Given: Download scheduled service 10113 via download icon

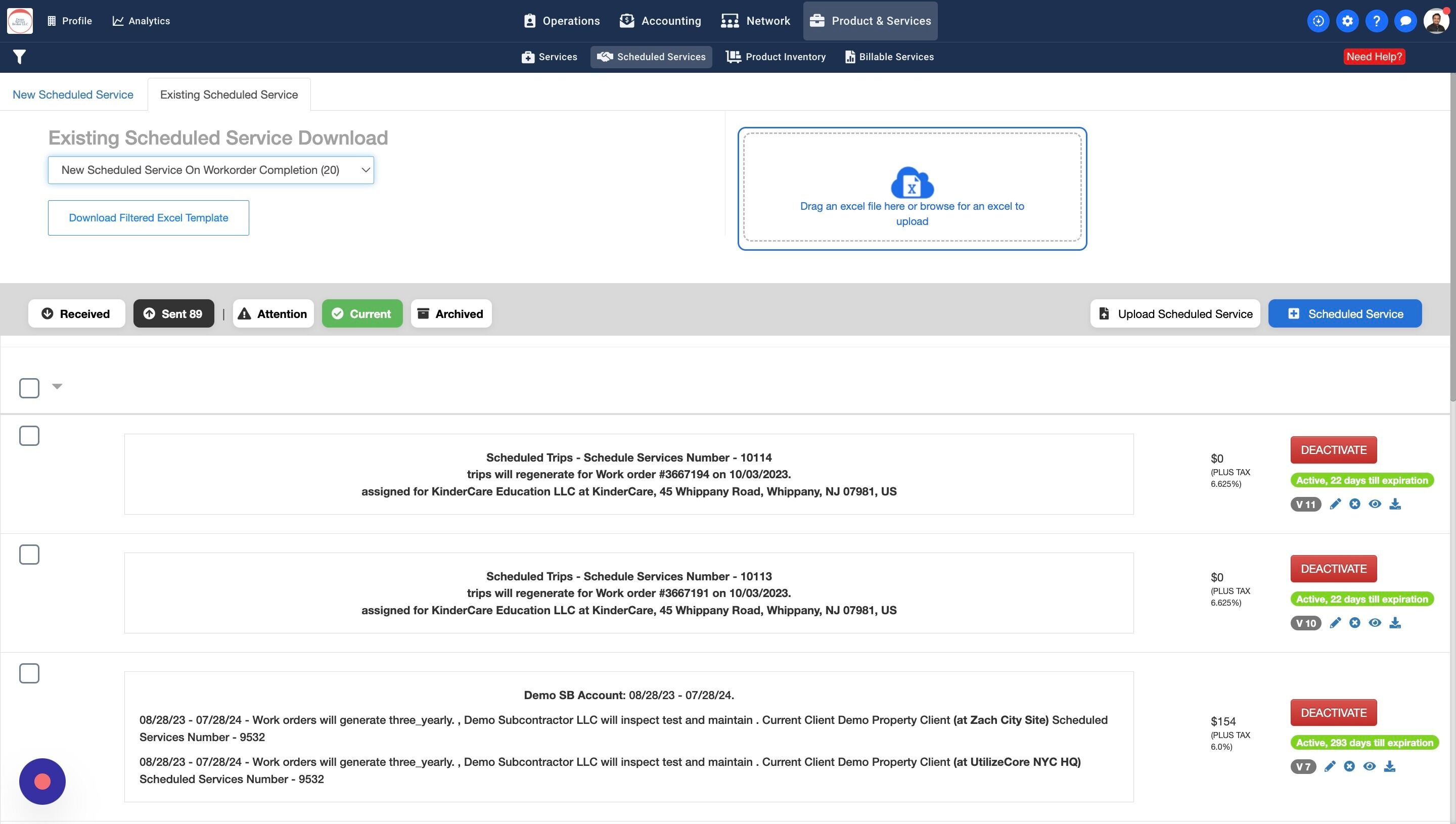Looking at the screenshot, I should [x=1395, y=622].
